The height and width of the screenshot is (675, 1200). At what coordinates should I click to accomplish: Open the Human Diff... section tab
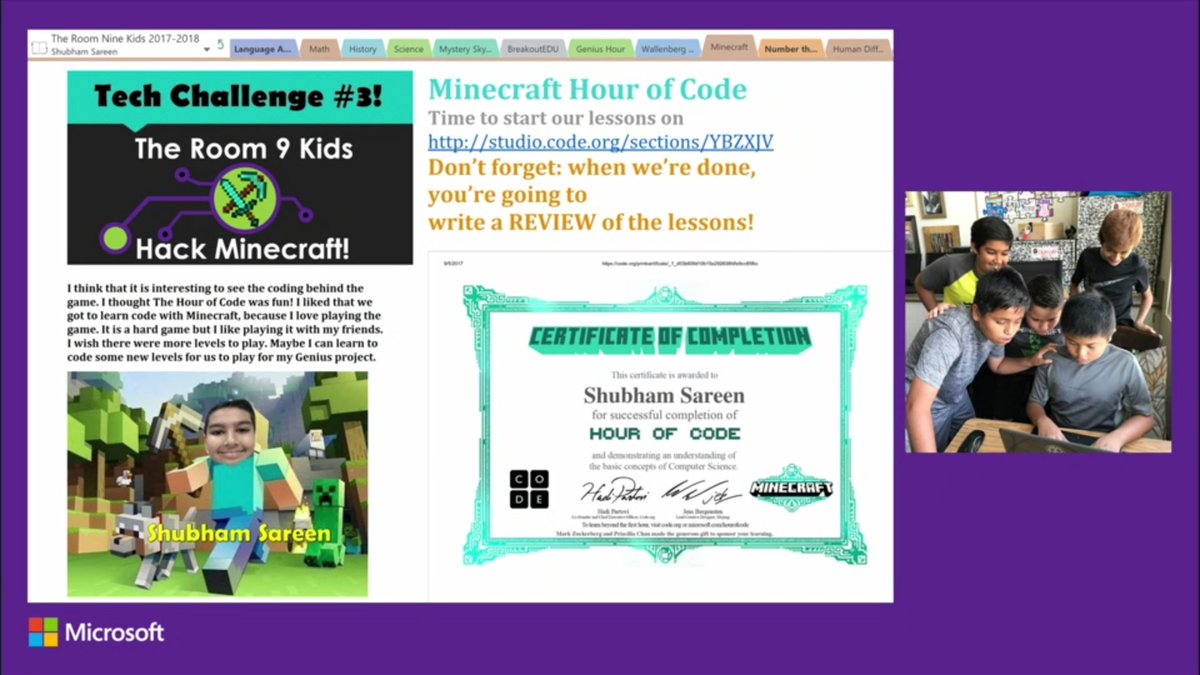[859, 48]
